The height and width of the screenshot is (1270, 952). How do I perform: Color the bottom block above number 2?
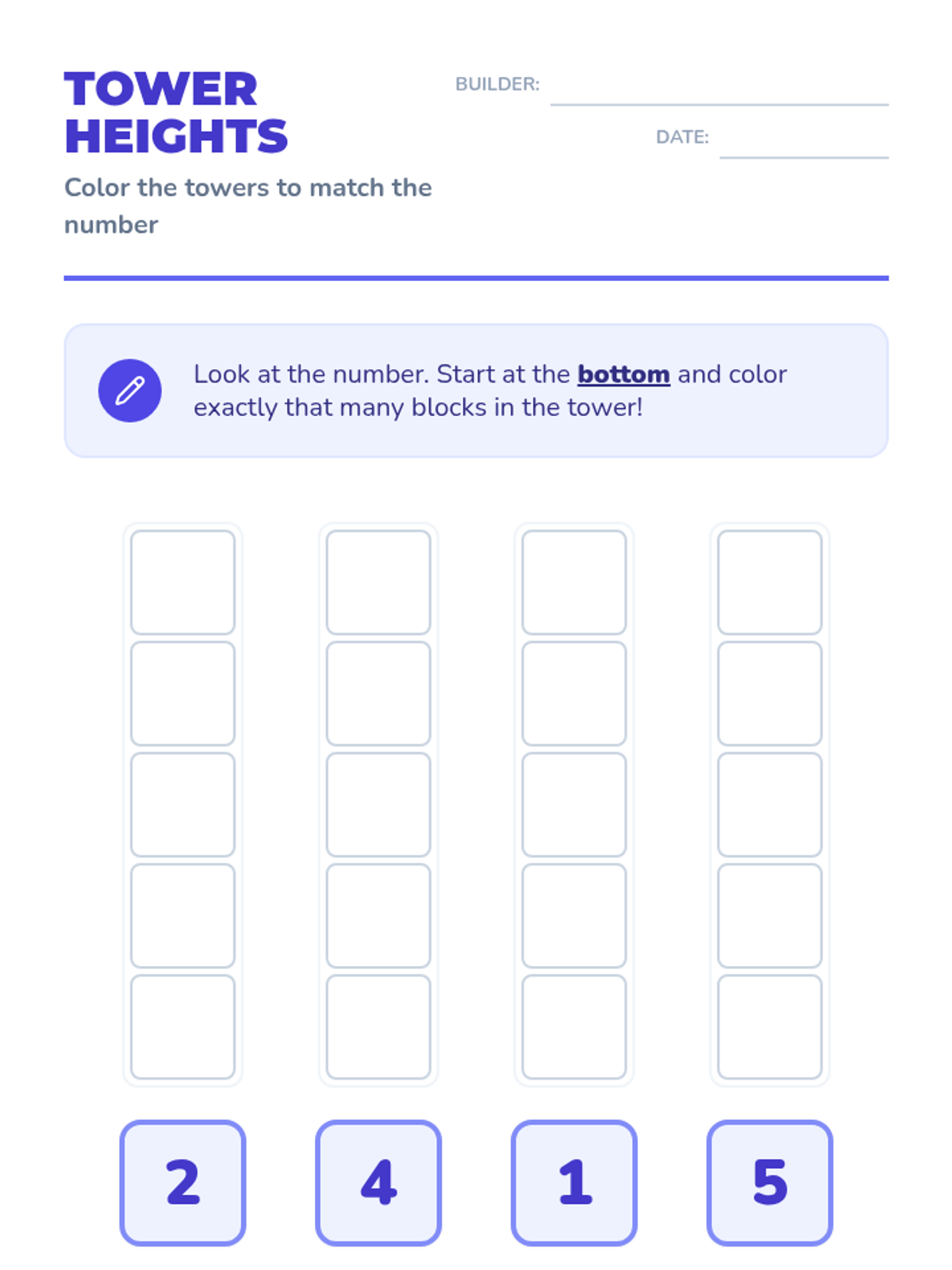click(182, 1027)
